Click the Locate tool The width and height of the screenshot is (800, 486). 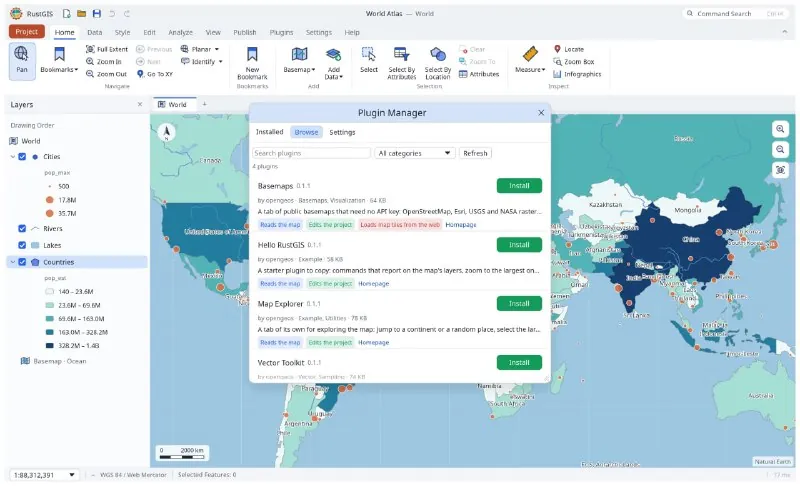(569, 49)
